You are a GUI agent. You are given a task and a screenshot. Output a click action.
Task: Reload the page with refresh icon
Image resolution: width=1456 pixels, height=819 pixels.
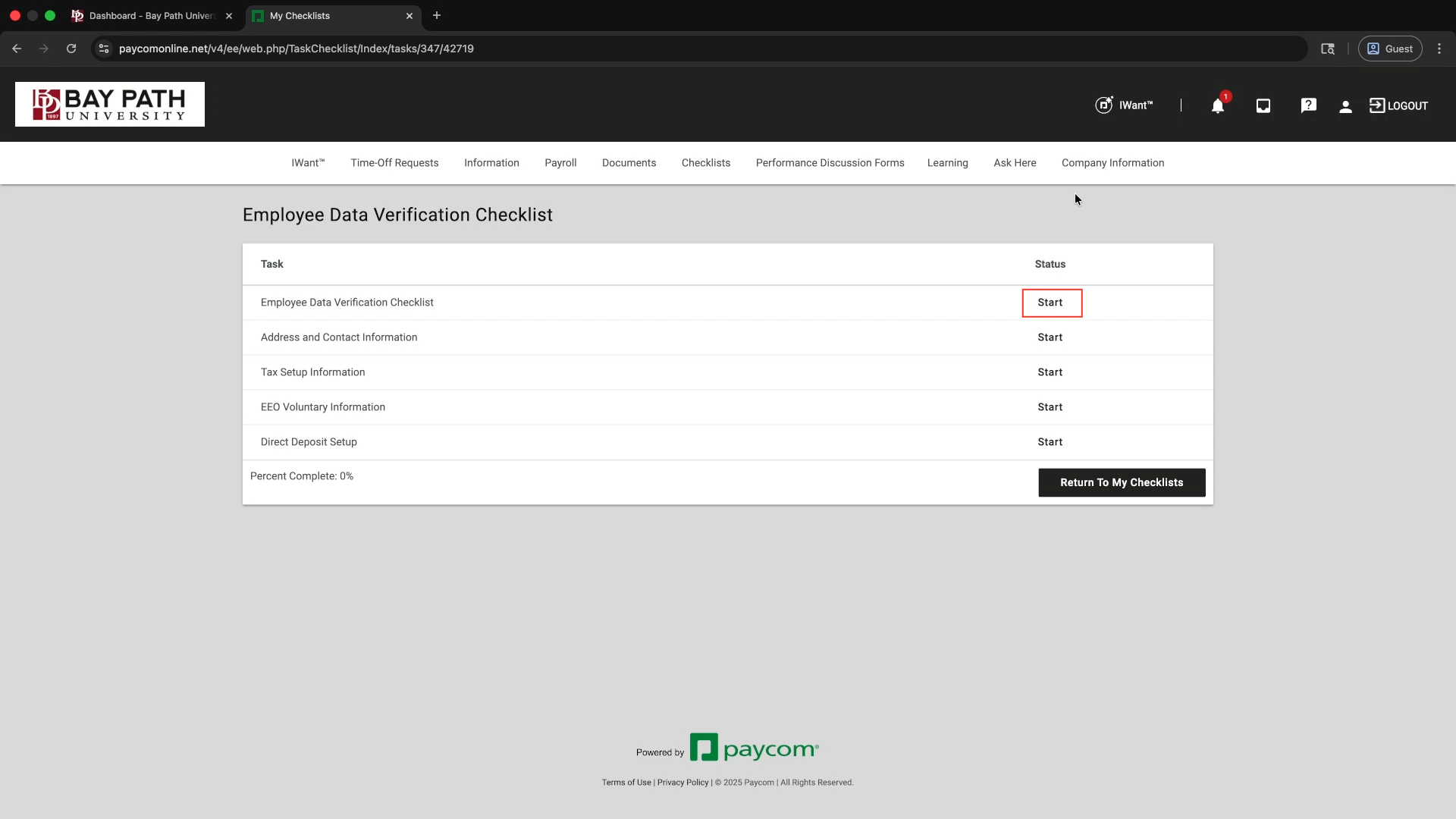71,49
